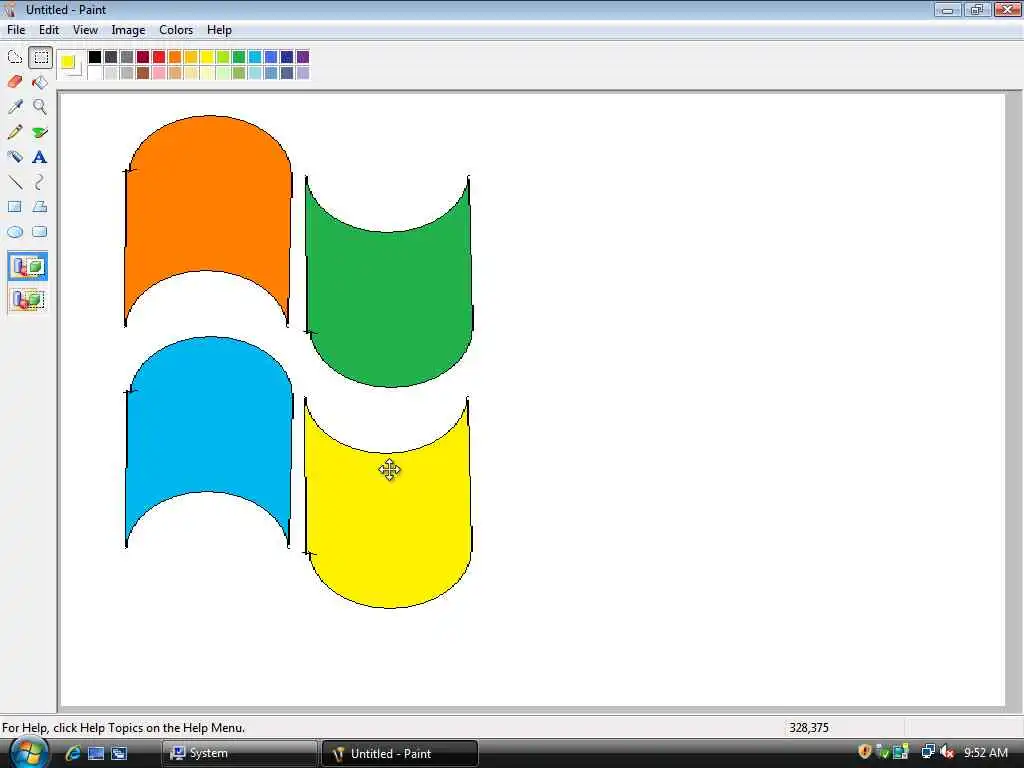
Task: Select the Text tool
Action: 40,157
